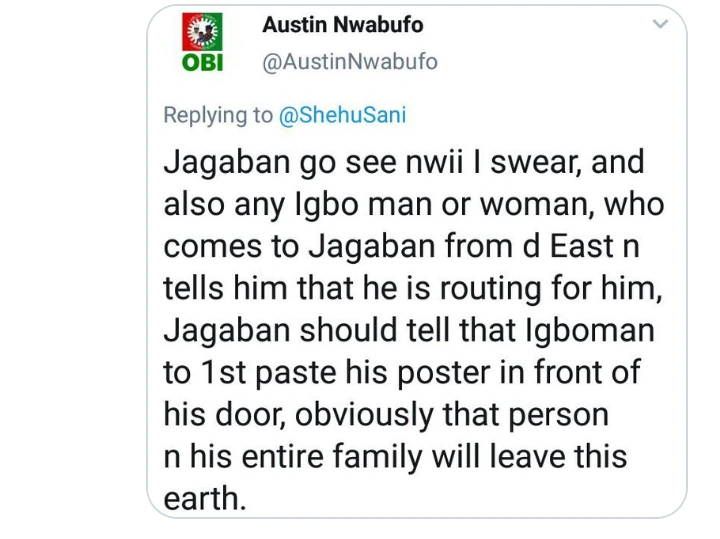The height and width of the screenshot is (539, 720).
Task: Click the final word "earth."
Action: 204,498
